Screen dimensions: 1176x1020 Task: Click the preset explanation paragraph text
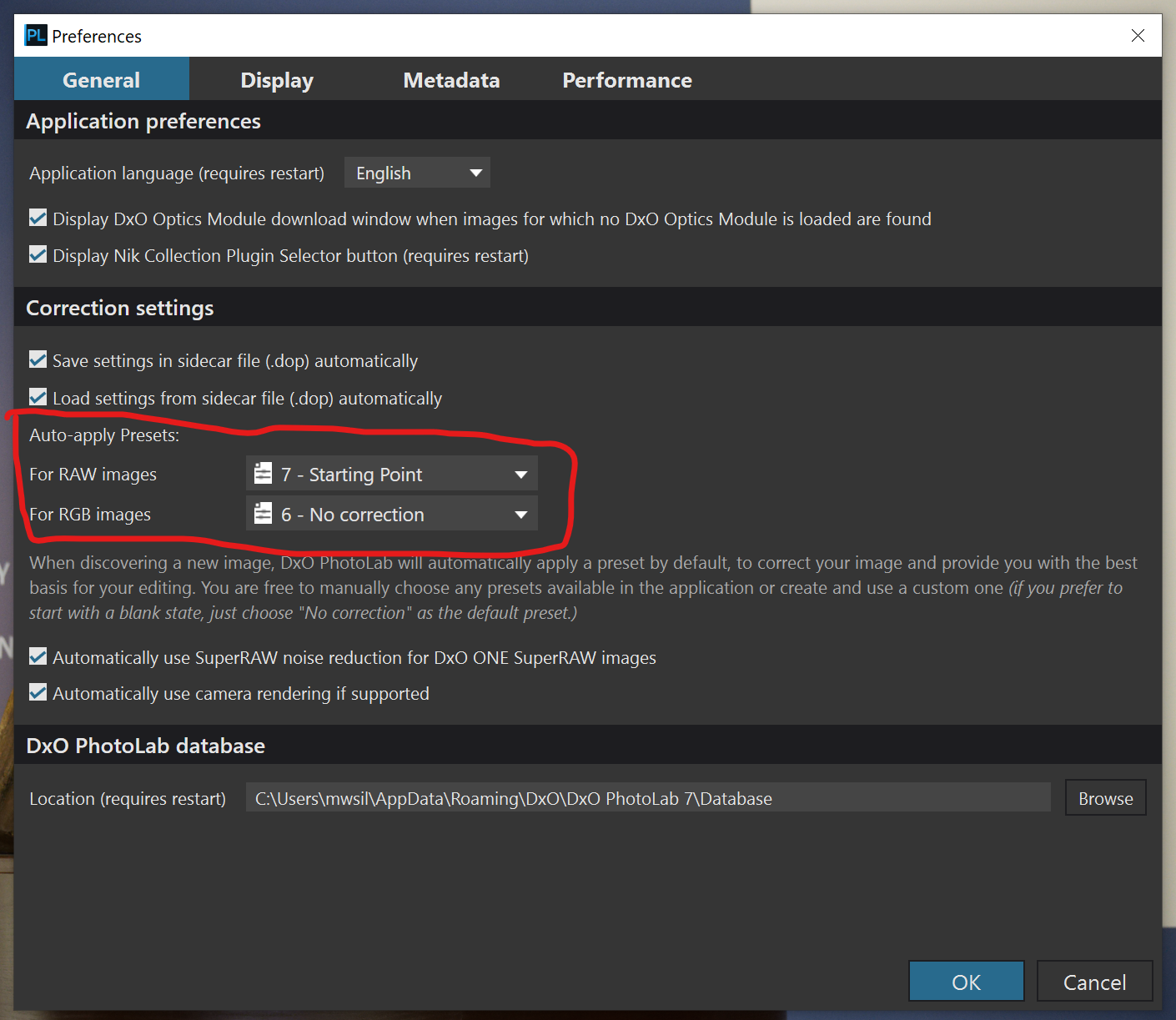(584, 587)
